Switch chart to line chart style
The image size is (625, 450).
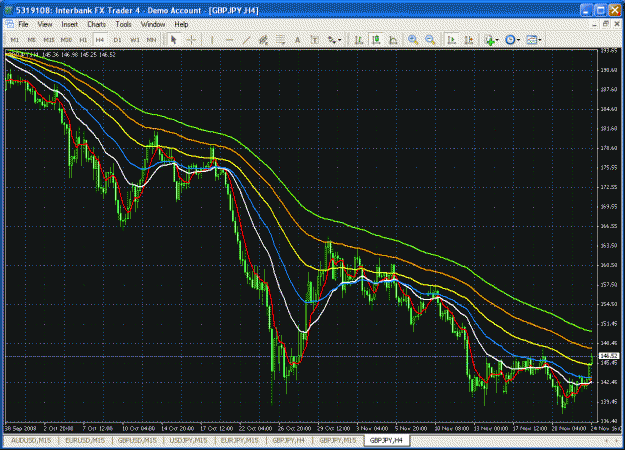click(393, 40)
